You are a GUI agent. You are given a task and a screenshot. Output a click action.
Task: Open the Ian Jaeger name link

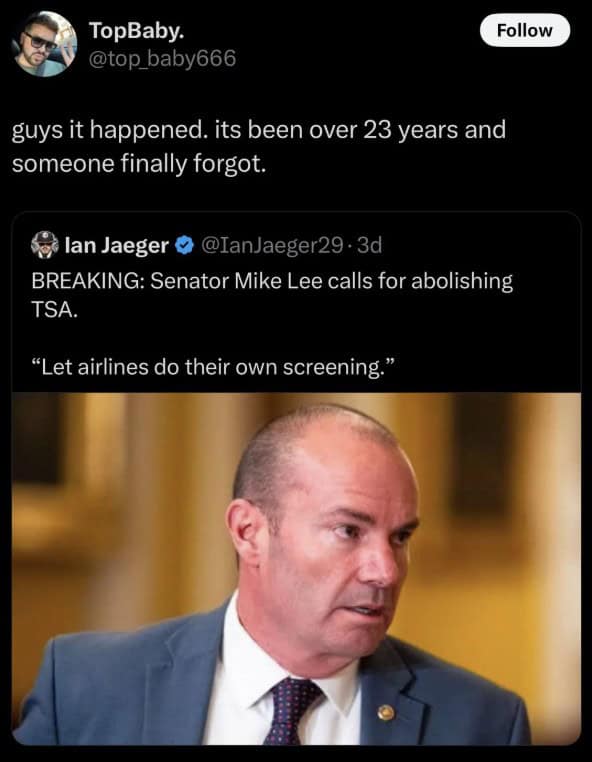point(117,245)
